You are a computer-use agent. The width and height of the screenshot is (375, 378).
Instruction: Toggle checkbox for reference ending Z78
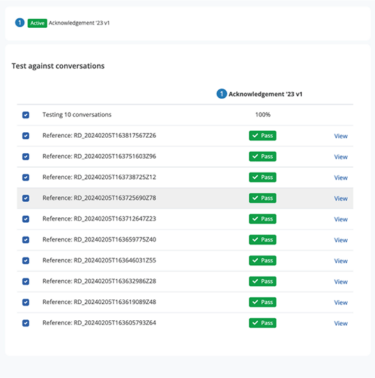pyautogui.click(x=26, y=198)
